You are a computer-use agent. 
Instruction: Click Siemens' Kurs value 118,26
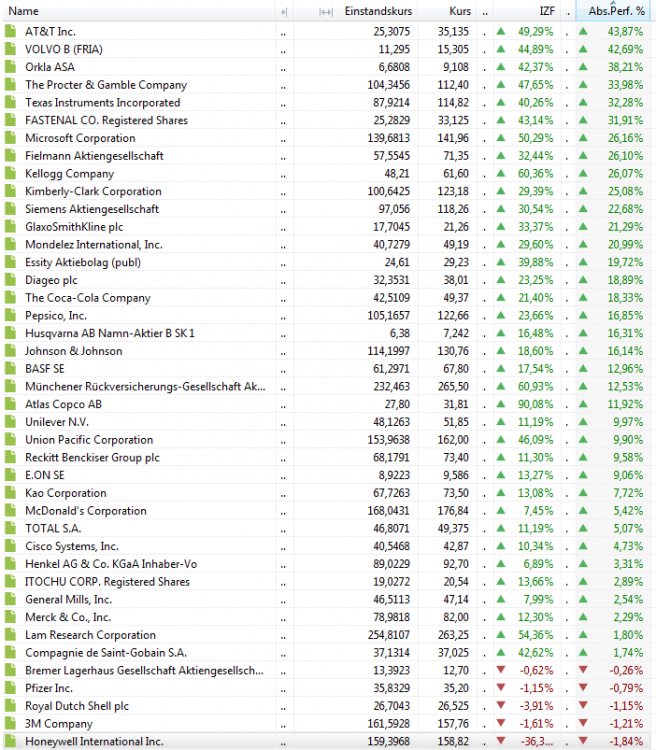453,209
